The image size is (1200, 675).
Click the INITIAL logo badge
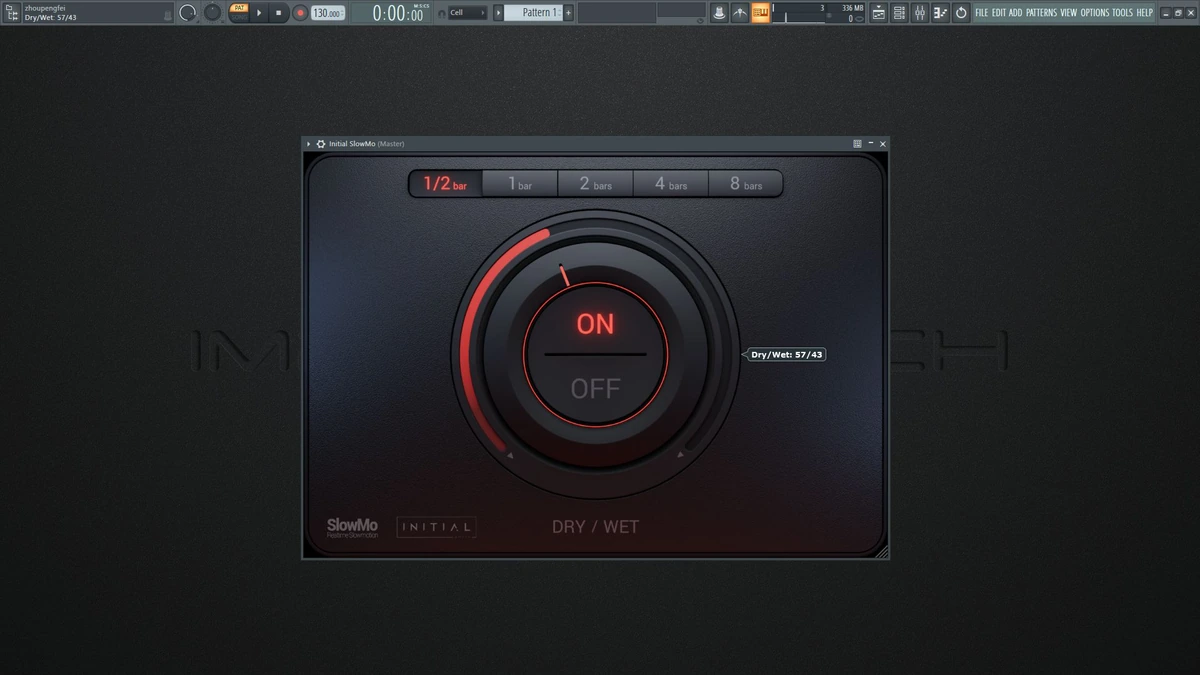[x=437, y=527]
